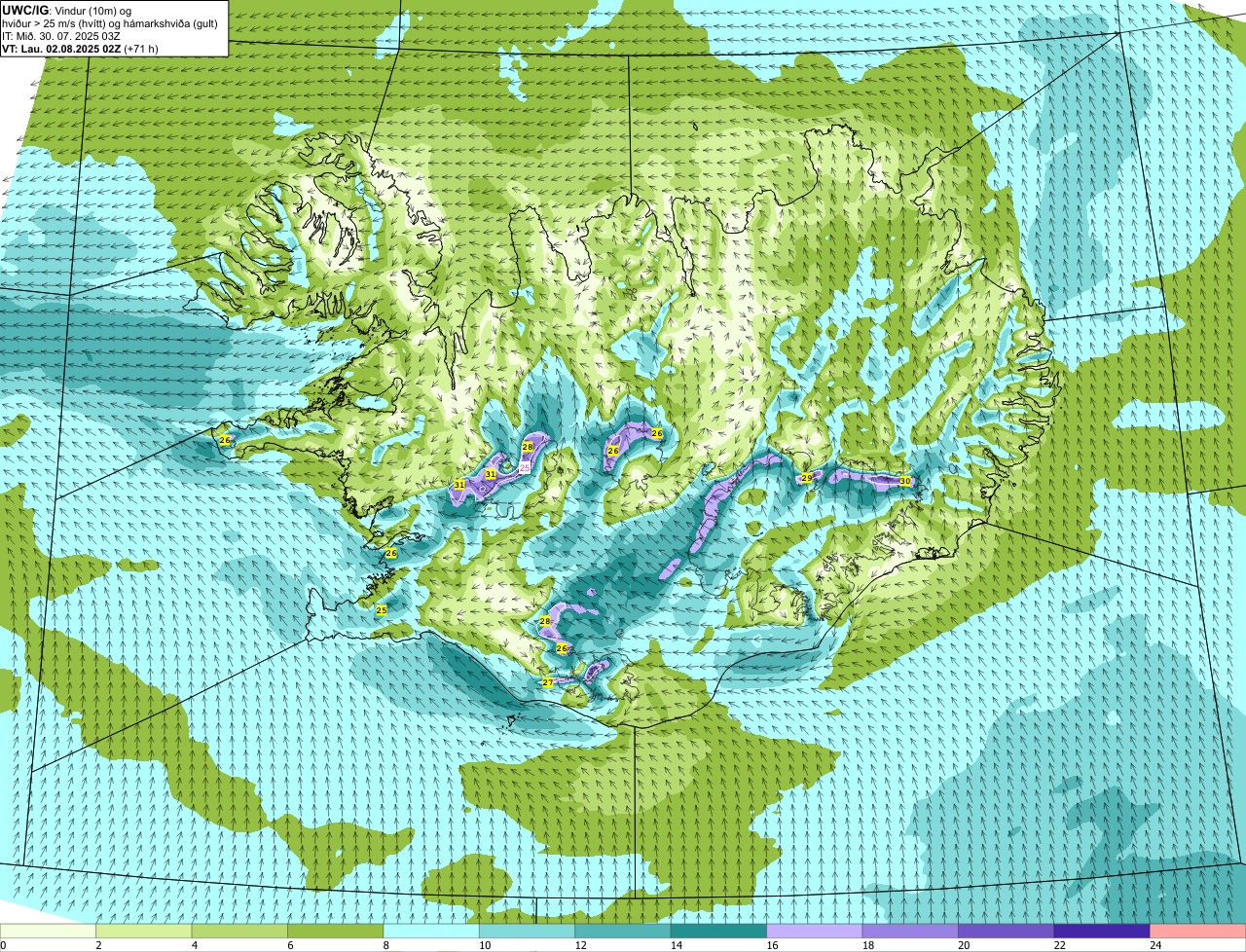Click the legend tick label '4'
The height and width of the screenshot is (952, 1246).
tap(194, 945)
